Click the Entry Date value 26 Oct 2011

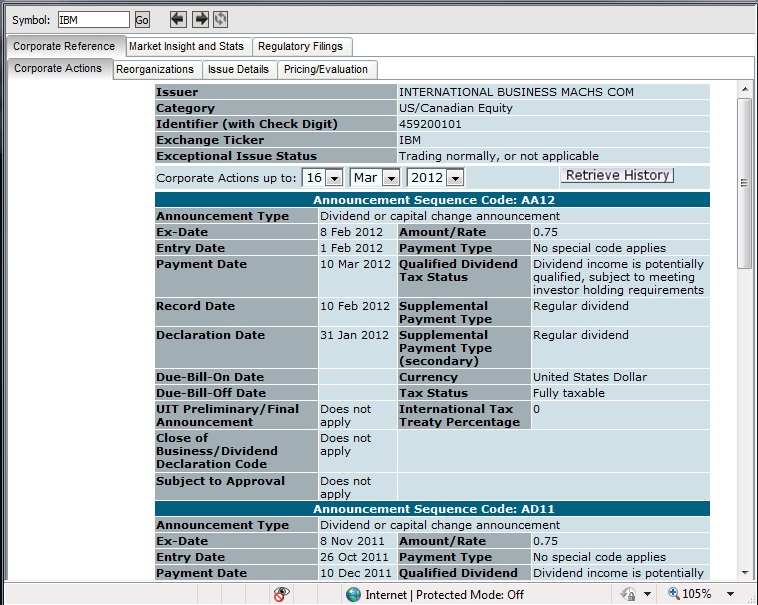pos(354,557)
